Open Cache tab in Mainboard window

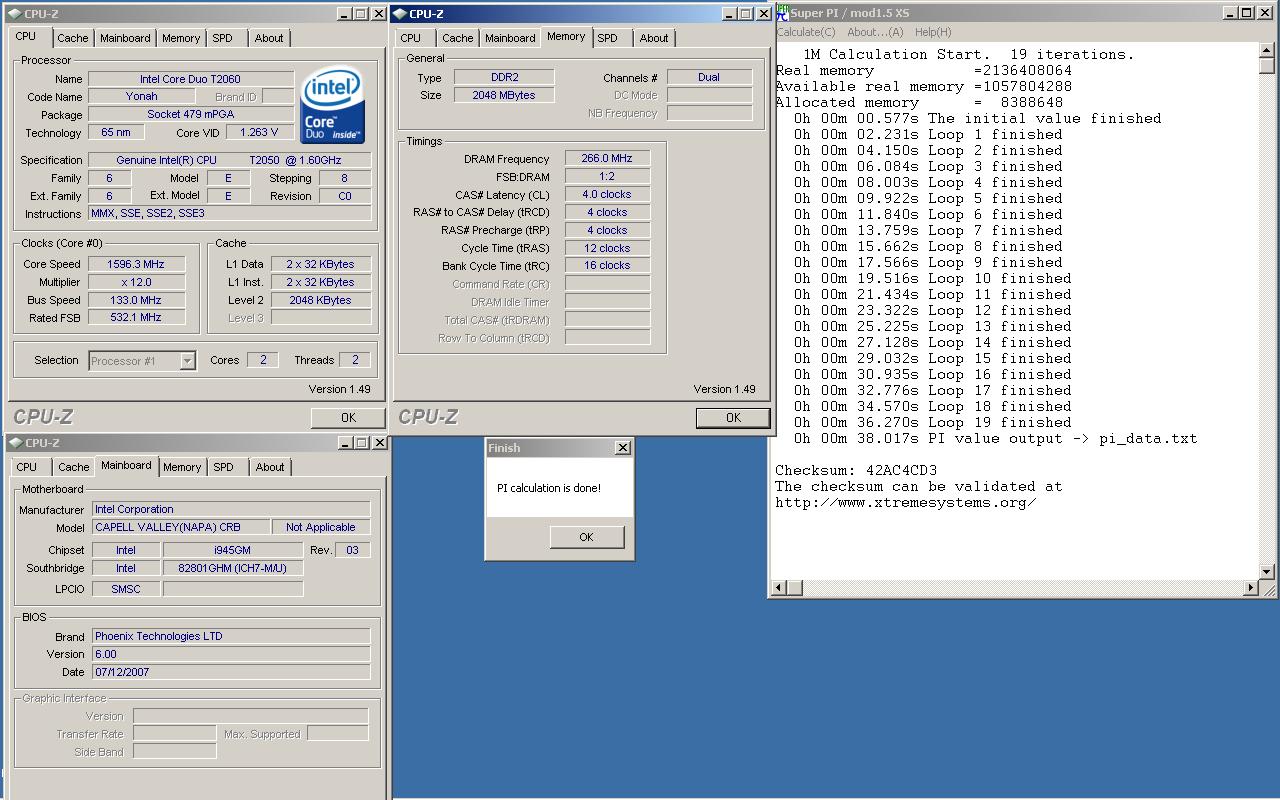(x=73, y=467)
